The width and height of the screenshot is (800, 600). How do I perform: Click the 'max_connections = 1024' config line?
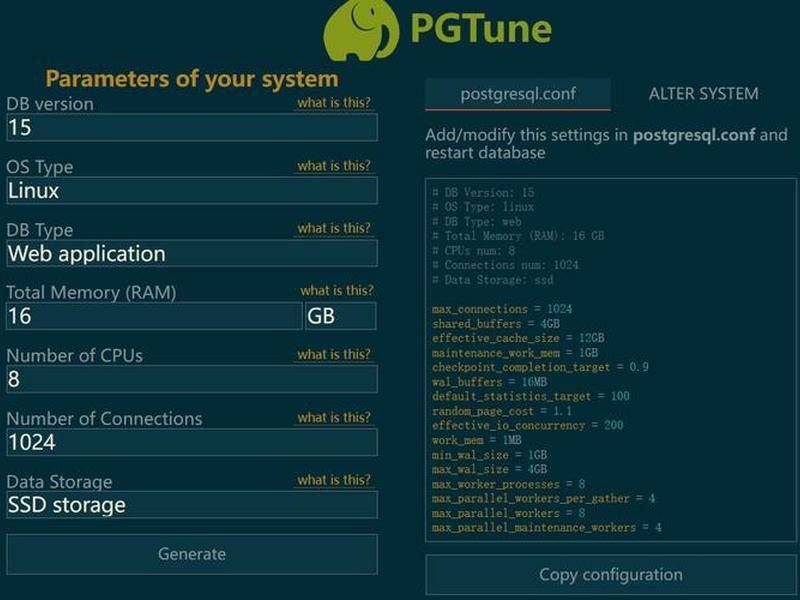tap(502, 309)
